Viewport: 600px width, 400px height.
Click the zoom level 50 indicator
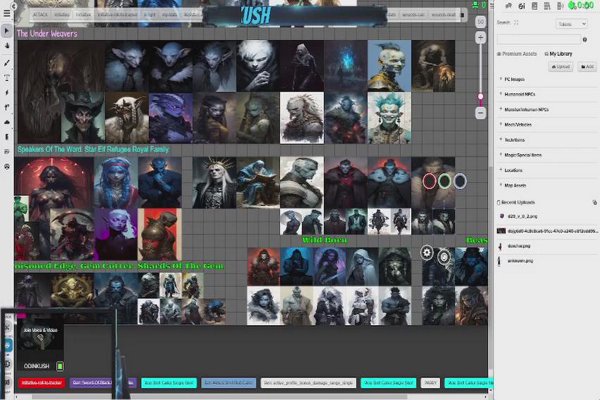481,22
